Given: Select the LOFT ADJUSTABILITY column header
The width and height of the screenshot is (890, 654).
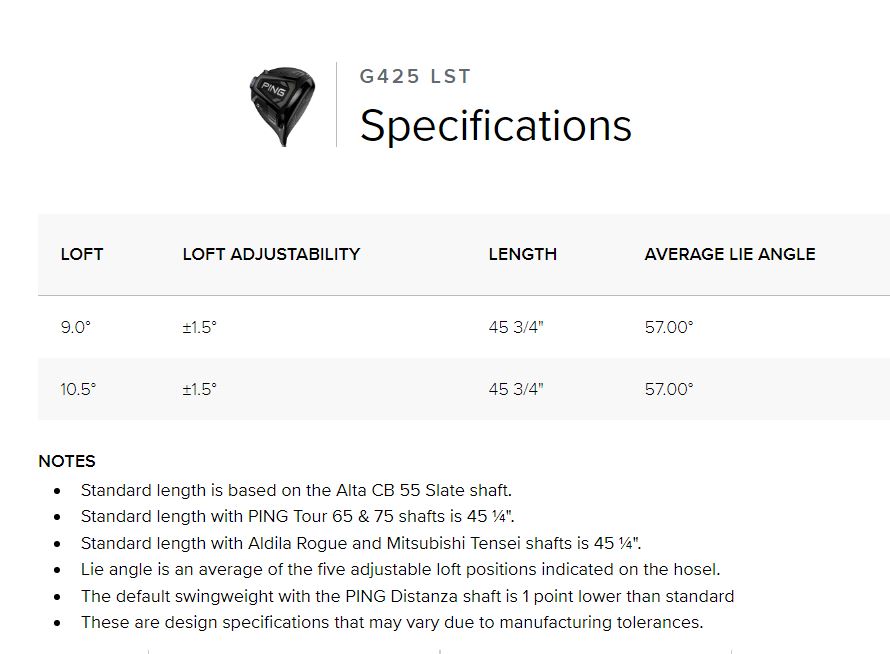Looking at the screenshot, I should (271, 254).
